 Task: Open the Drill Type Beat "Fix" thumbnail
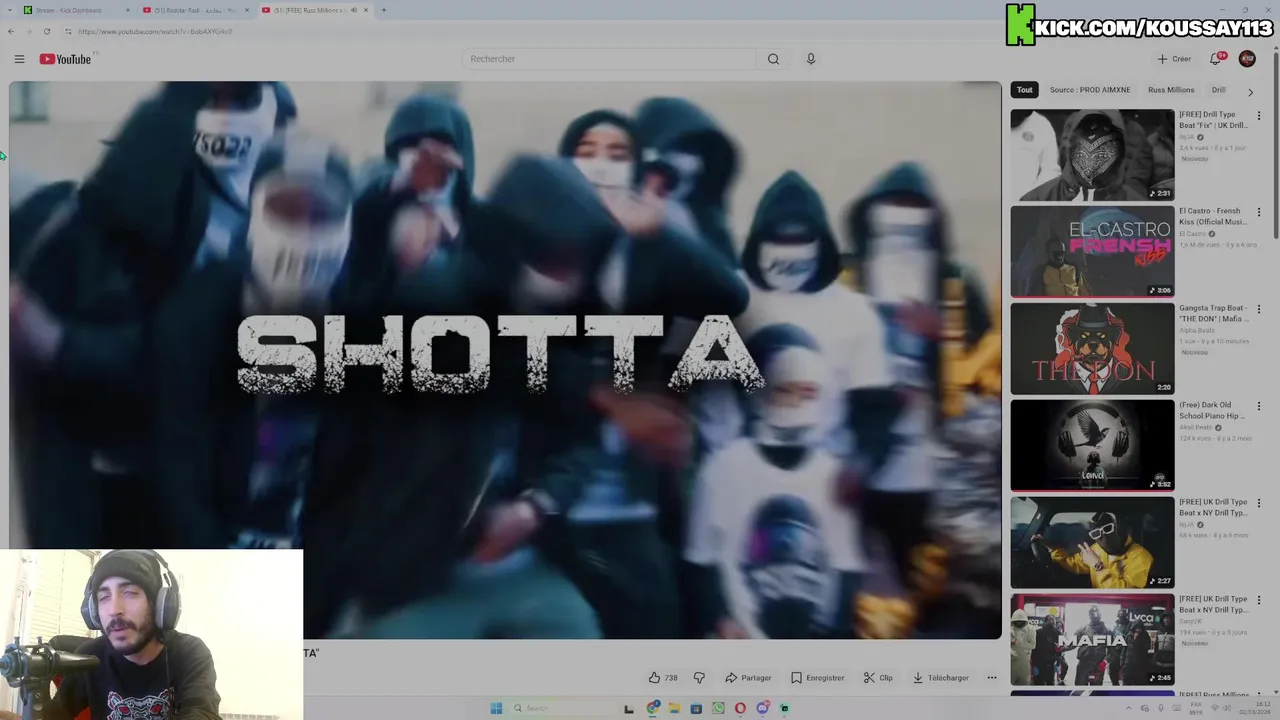(1092, 155)
